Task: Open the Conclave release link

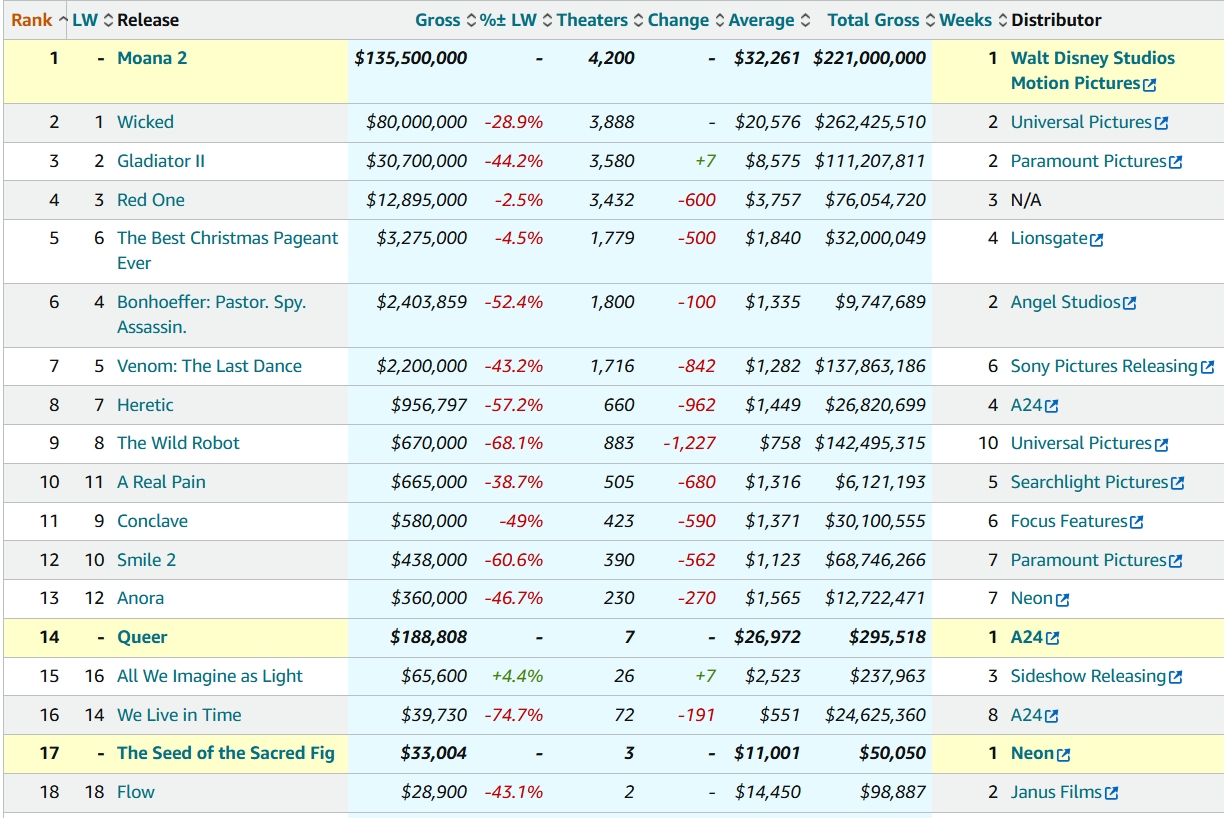Action: [152, 521]
